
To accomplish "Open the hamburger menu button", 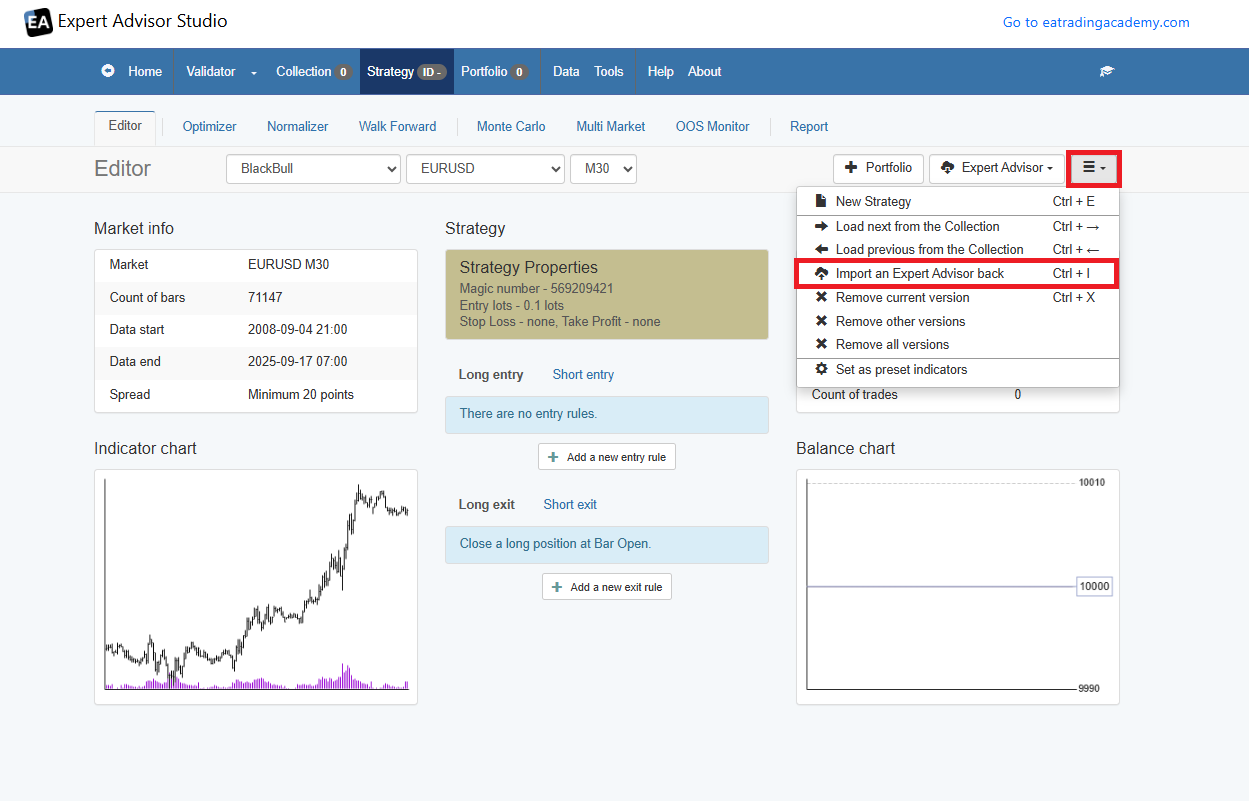I will (x=1094, y=168).
